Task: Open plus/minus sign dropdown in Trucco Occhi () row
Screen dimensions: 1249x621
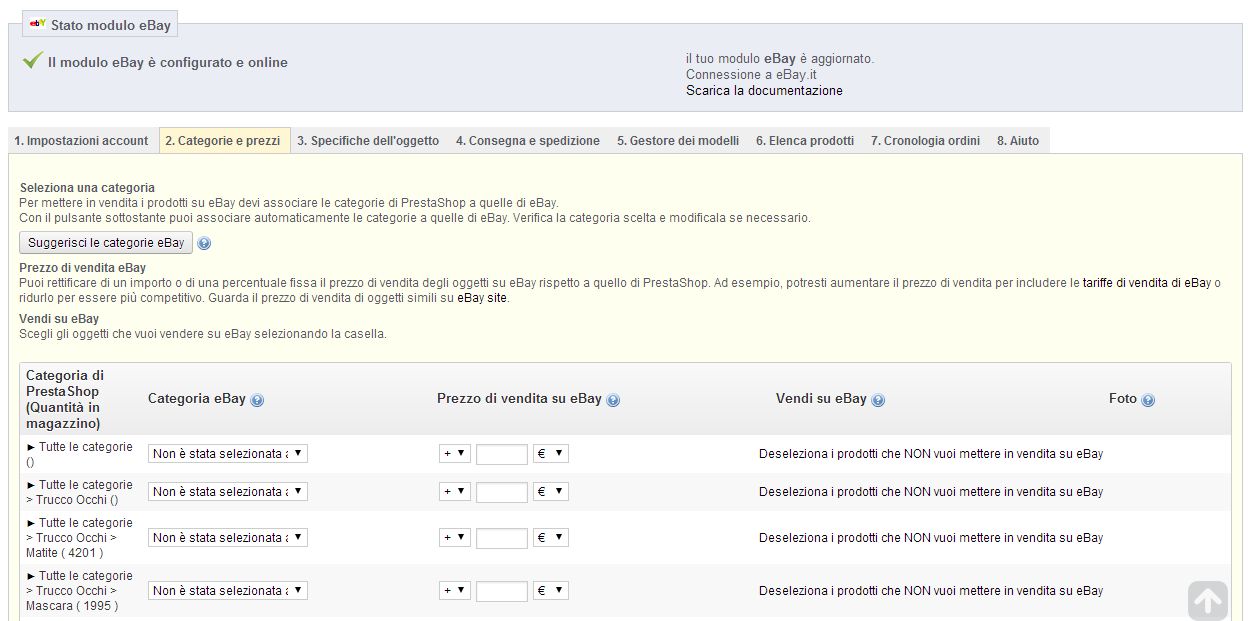Action: 454,492
